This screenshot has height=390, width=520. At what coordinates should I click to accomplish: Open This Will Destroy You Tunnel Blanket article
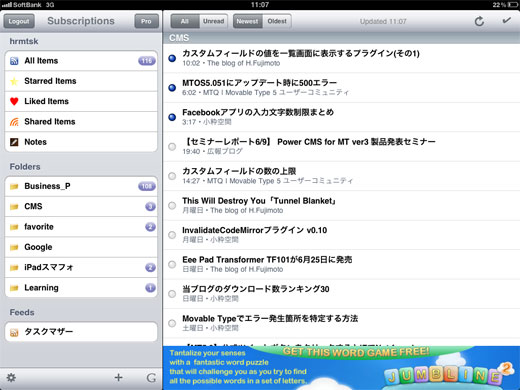pos(341,205)
